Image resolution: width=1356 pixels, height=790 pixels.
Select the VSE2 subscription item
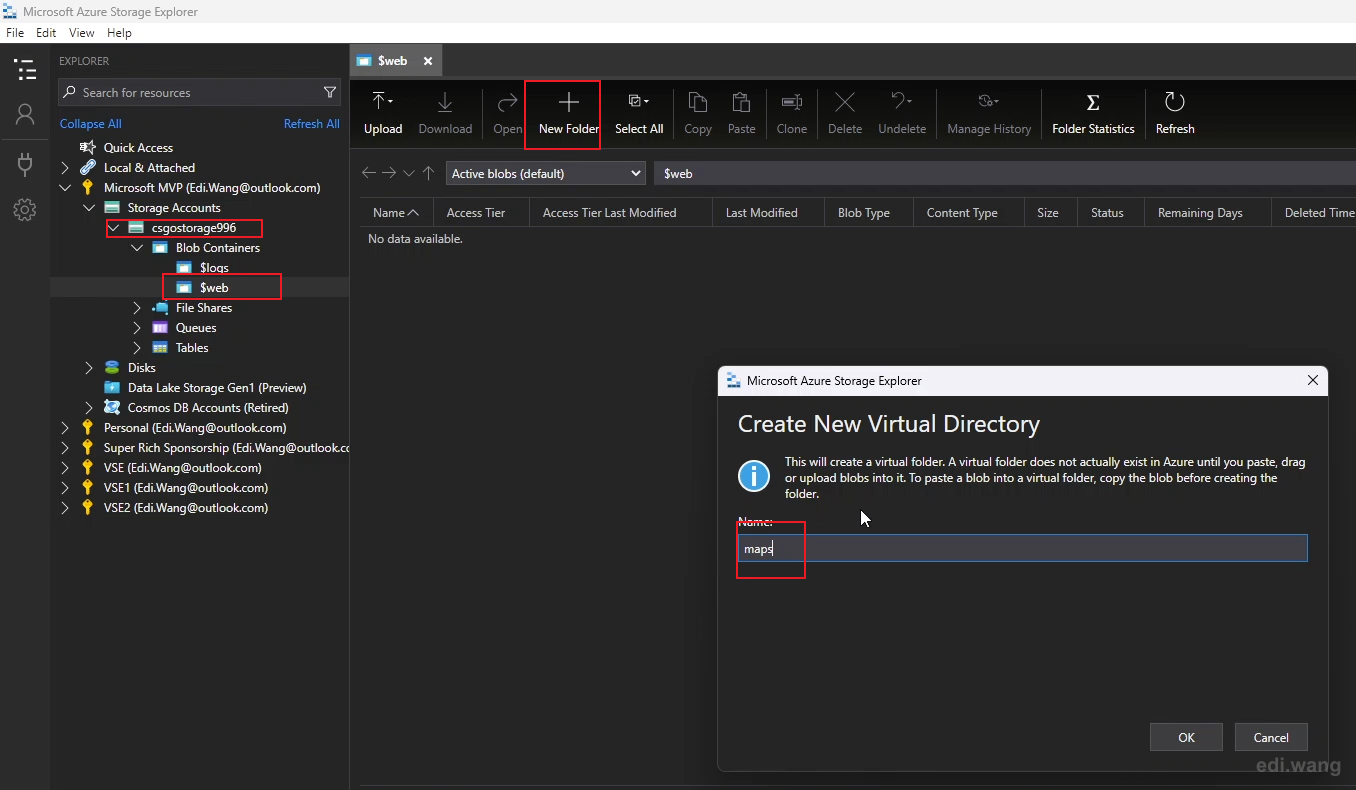[186, 508]
